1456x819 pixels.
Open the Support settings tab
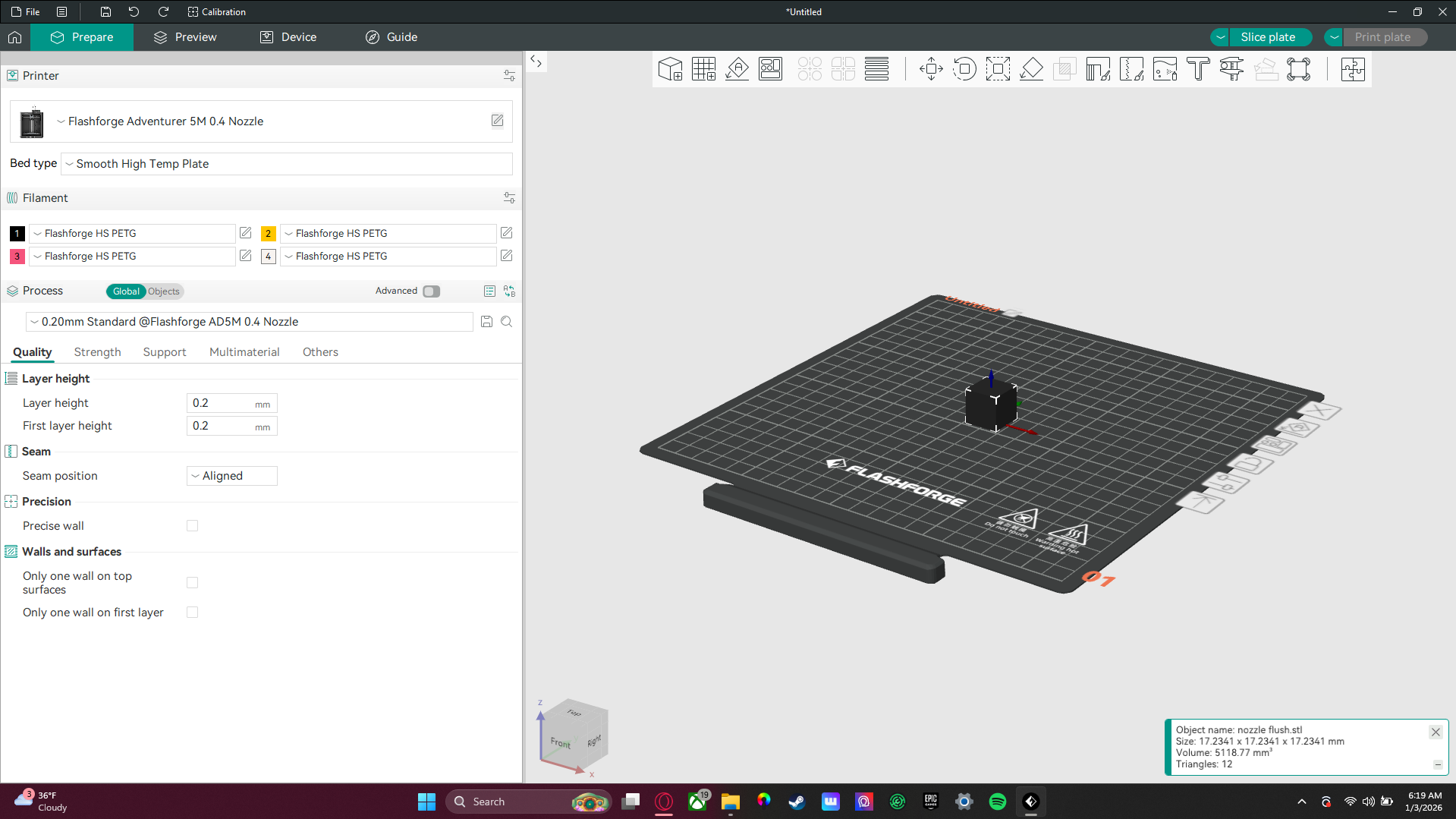165,352
